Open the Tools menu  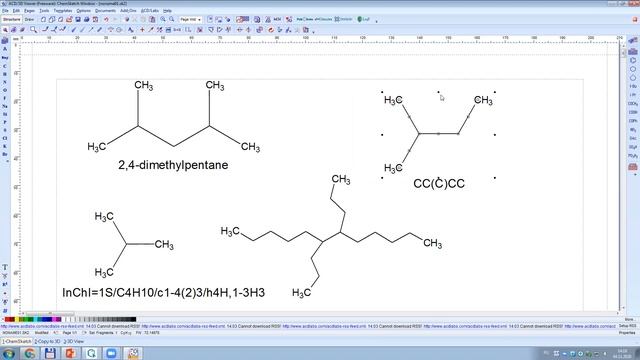click(x=44, y=11)
